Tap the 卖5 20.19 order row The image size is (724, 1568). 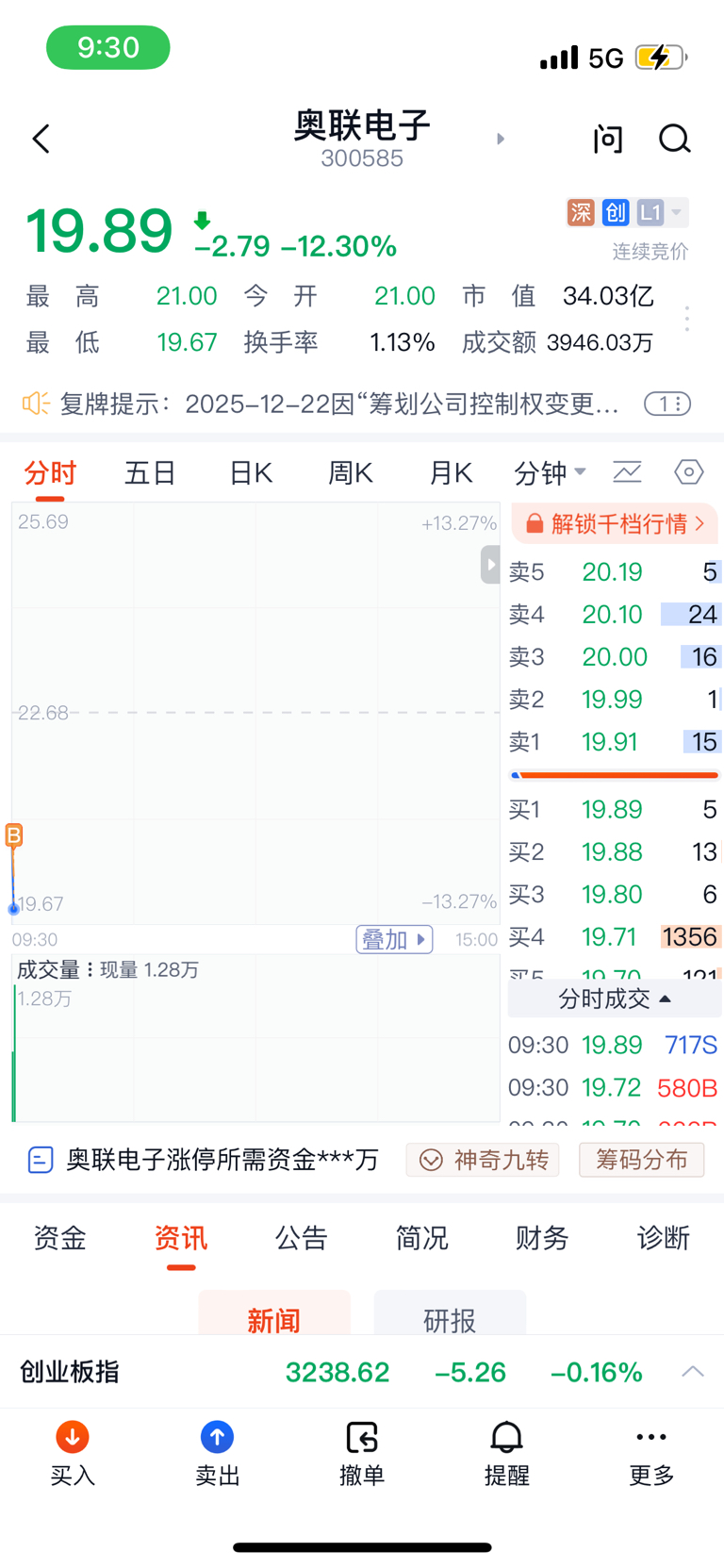[615, 572]
